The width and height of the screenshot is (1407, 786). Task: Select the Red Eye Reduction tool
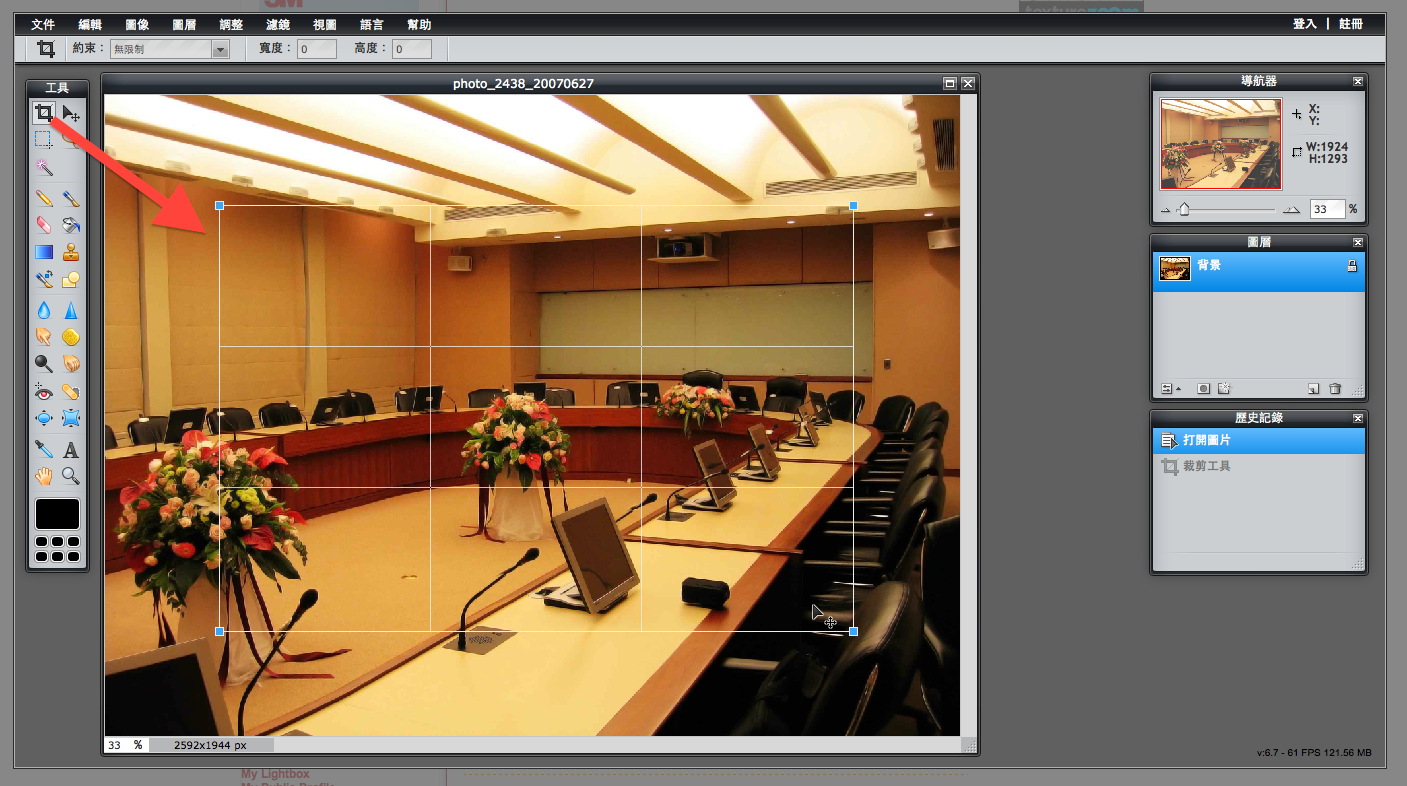click(x=44, y=391)
